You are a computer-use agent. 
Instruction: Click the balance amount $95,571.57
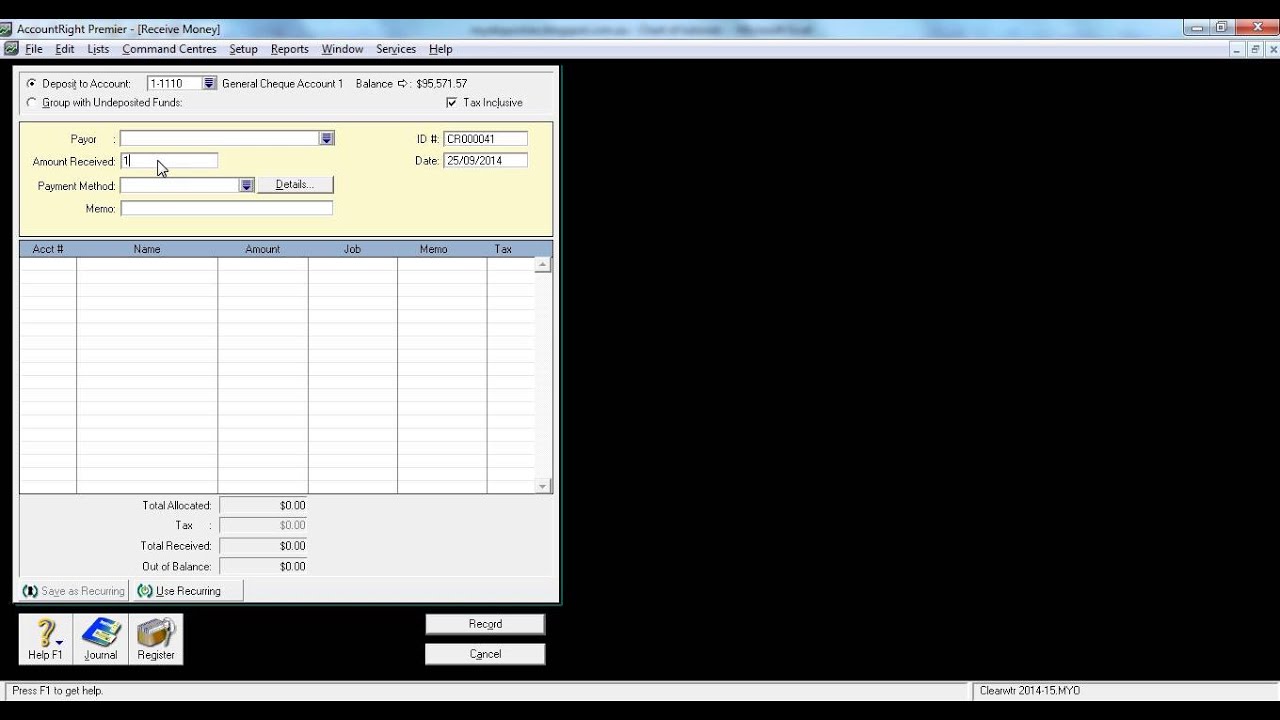point(442,84)
